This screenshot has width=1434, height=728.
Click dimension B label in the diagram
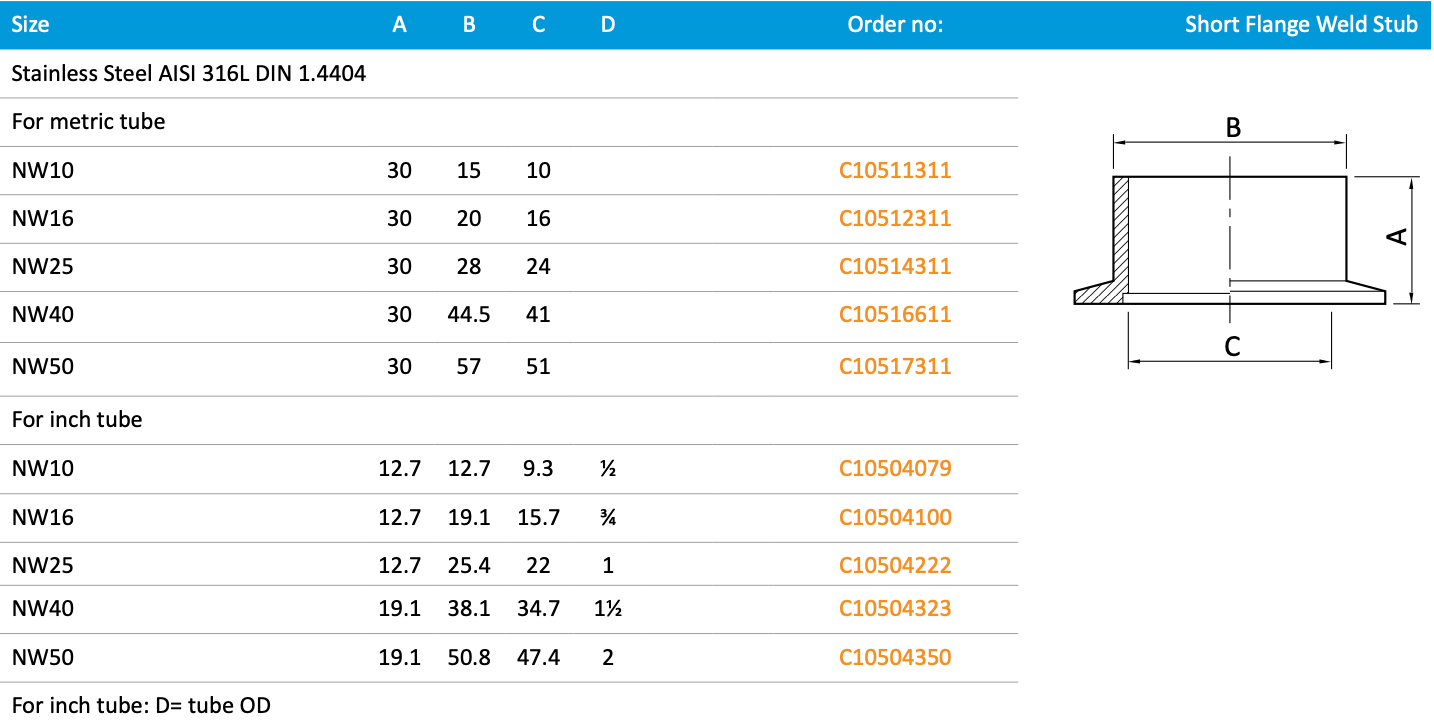pyautogui.click(x=1233, y=128)
